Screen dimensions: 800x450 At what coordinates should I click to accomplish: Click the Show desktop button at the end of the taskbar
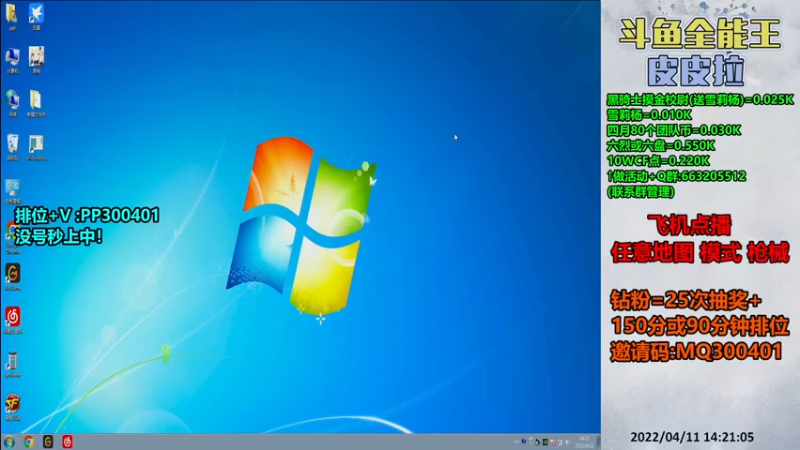(598, 442)
